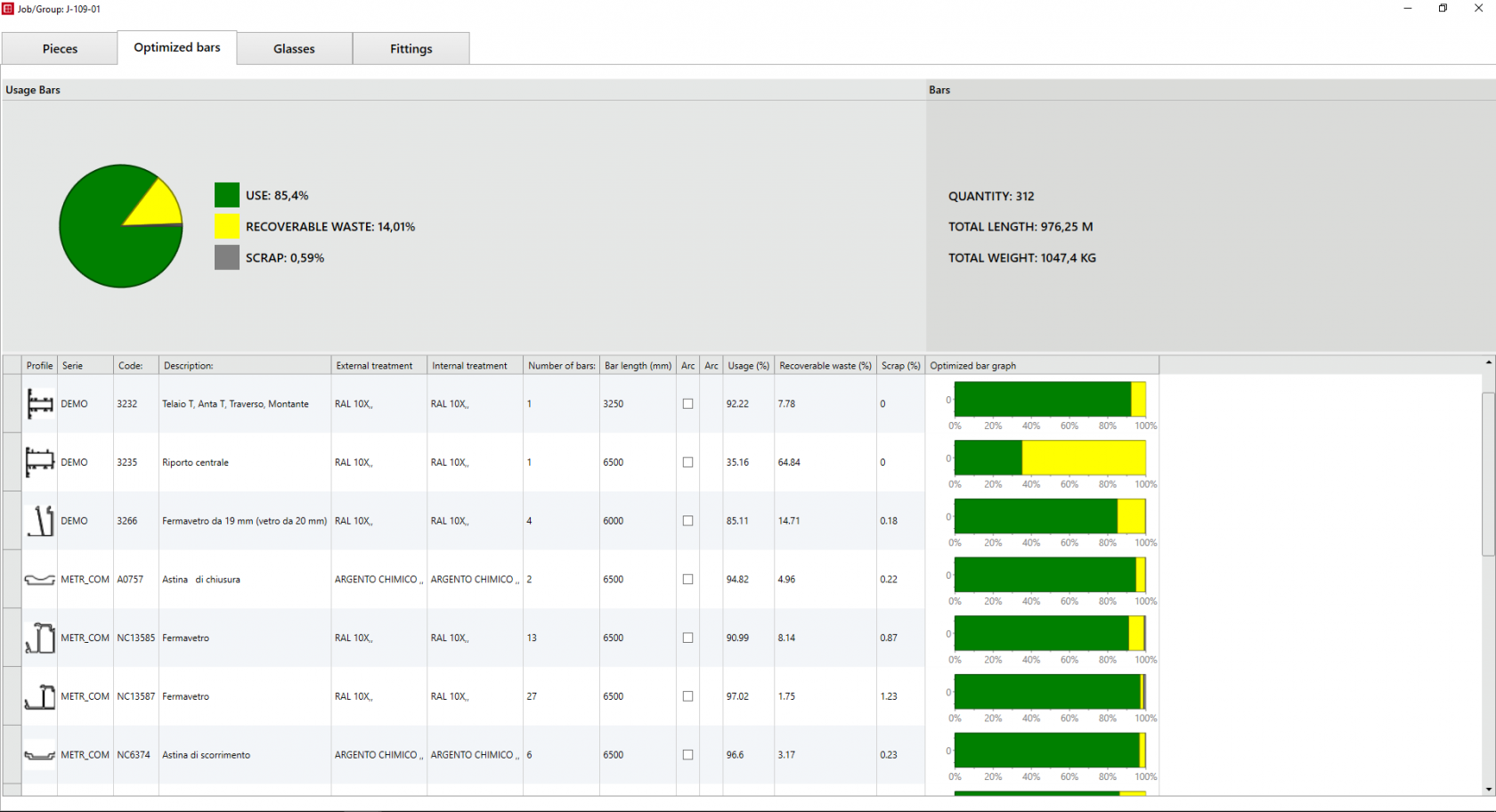Viewport: 1496px width, 812px height.
Task: Click the NC13587 Fermavetro profile icon
Action: coord(39,696)
